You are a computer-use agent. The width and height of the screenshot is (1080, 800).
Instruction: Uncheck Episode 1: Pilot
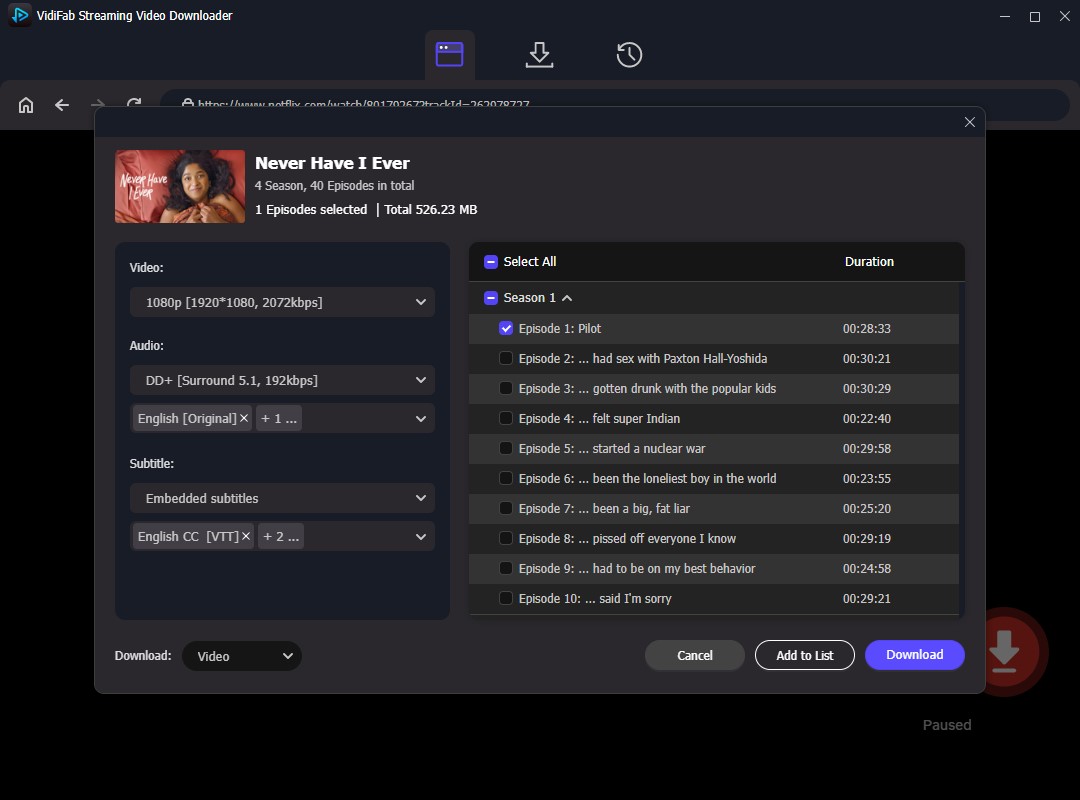(x=506, y=328)
